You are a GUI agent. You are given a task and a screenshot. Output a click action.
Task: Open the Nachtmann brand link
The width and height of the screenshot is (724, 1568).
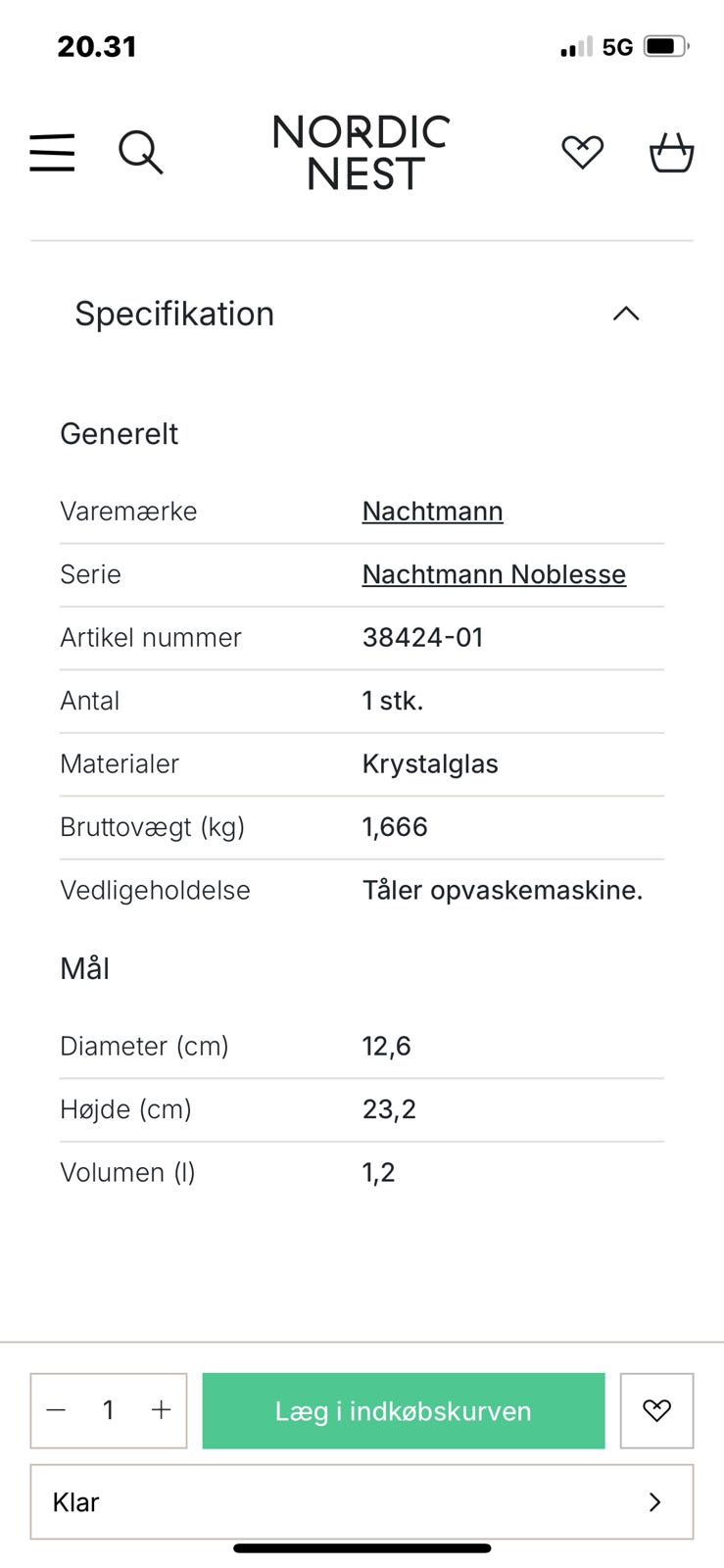[x=432, y=512]
